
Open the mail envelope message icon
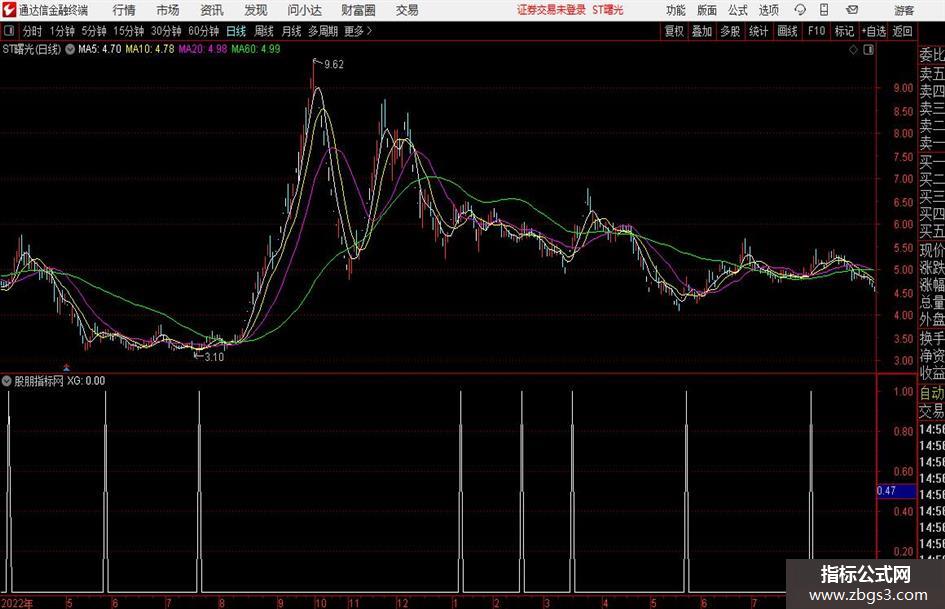[x=852, y=10]
